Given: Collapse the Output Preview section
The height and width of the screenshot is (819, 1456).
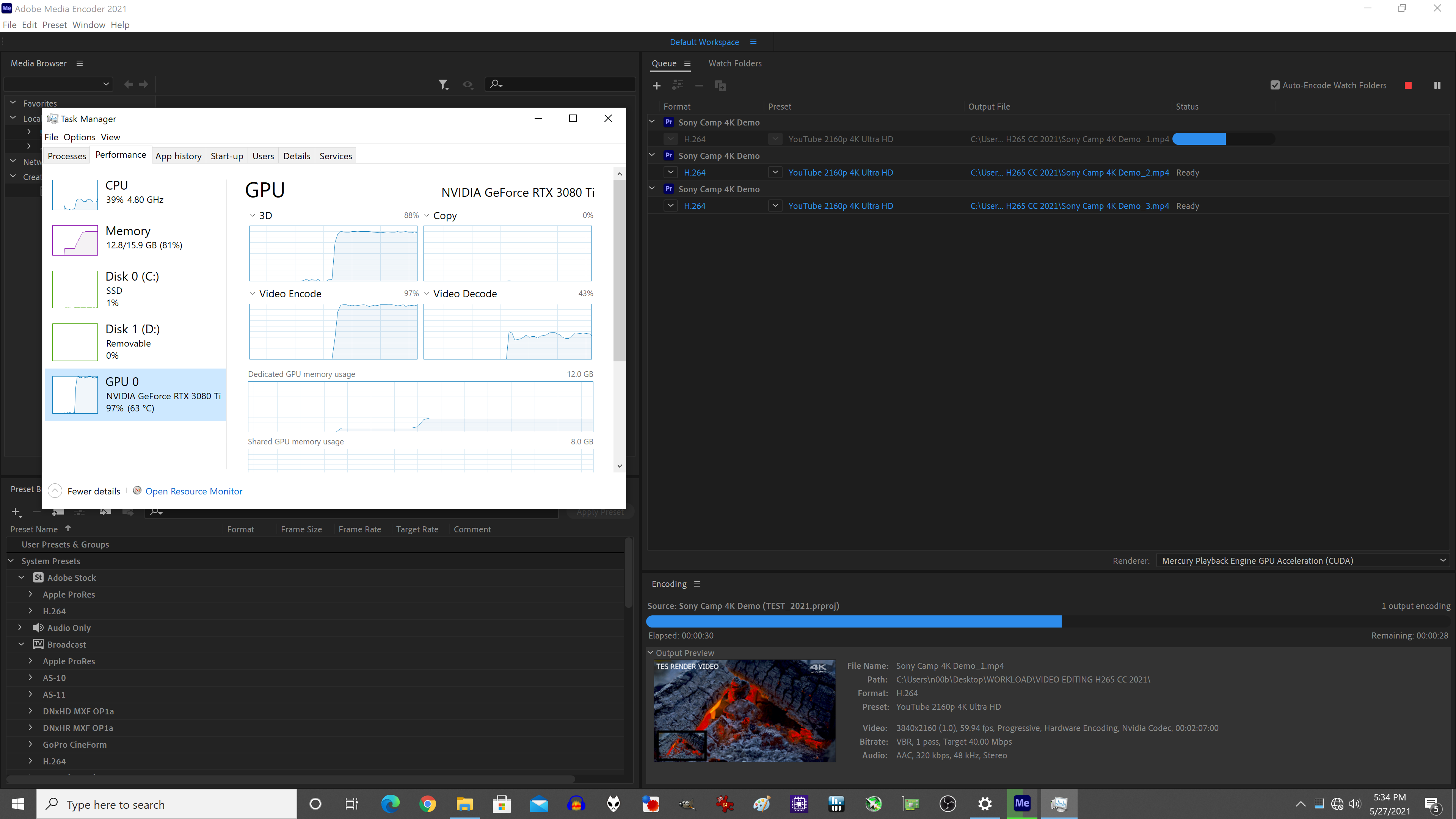Looking at the screenshot, I should tap(651, 652).
